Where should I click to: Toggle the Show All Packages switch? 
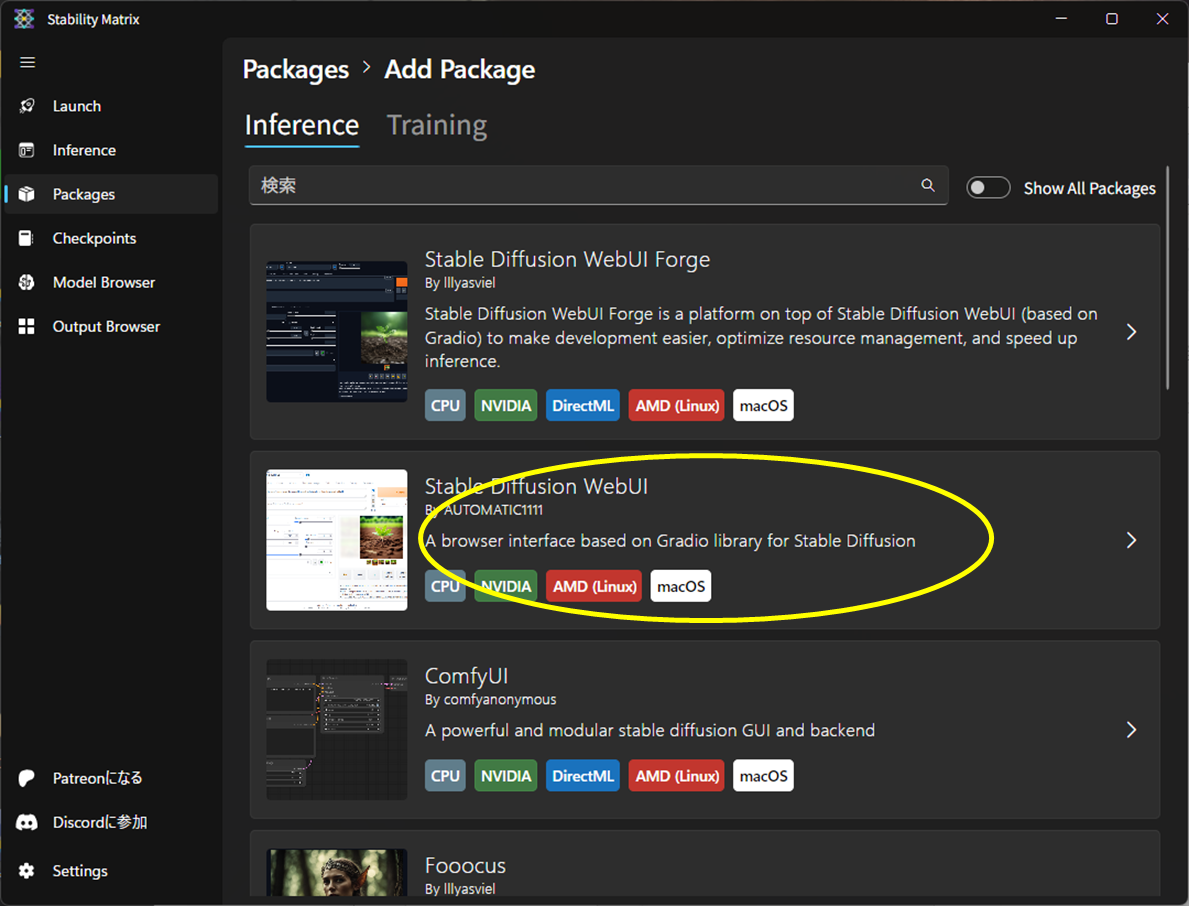[x=988, y=188]
